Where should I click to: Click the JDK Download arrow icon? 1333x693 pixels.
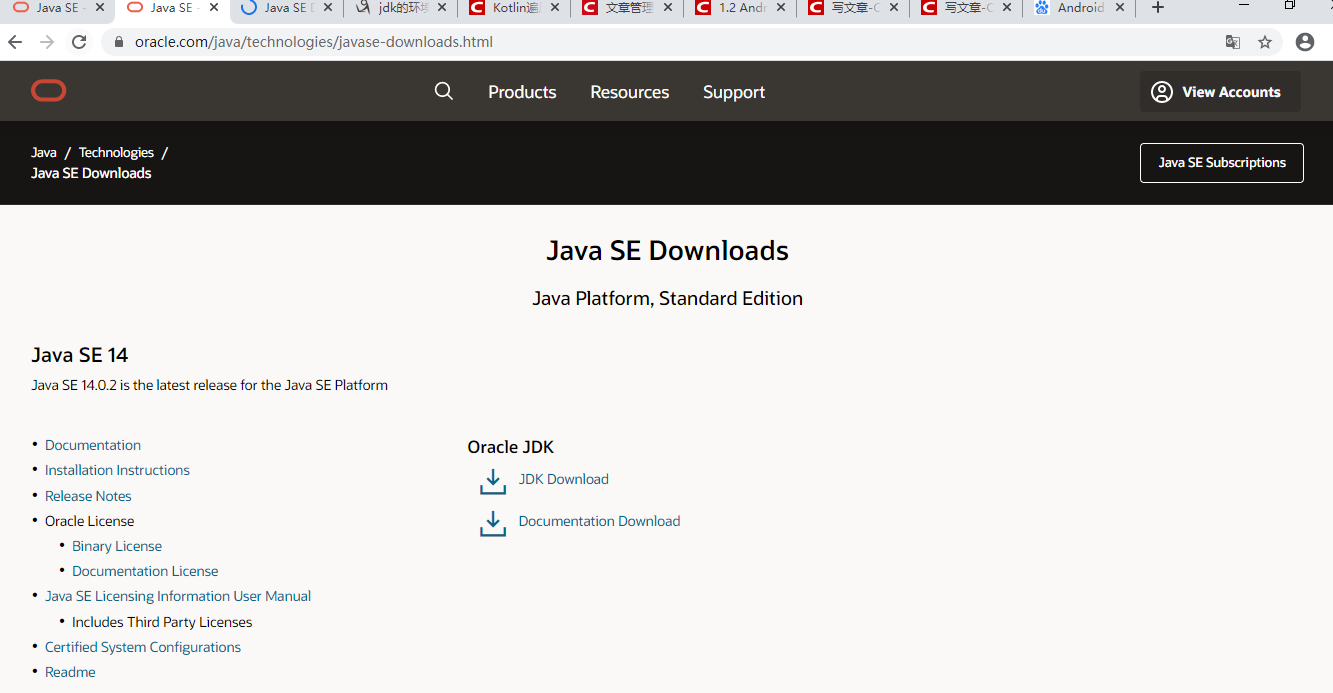pos(493,481)
